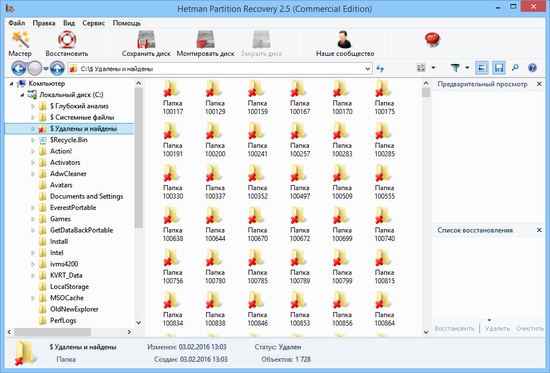This screenshot has width=550, height=373.
Task: Click Восстановить in recovery list panel
Action: (x=454, y=328)
